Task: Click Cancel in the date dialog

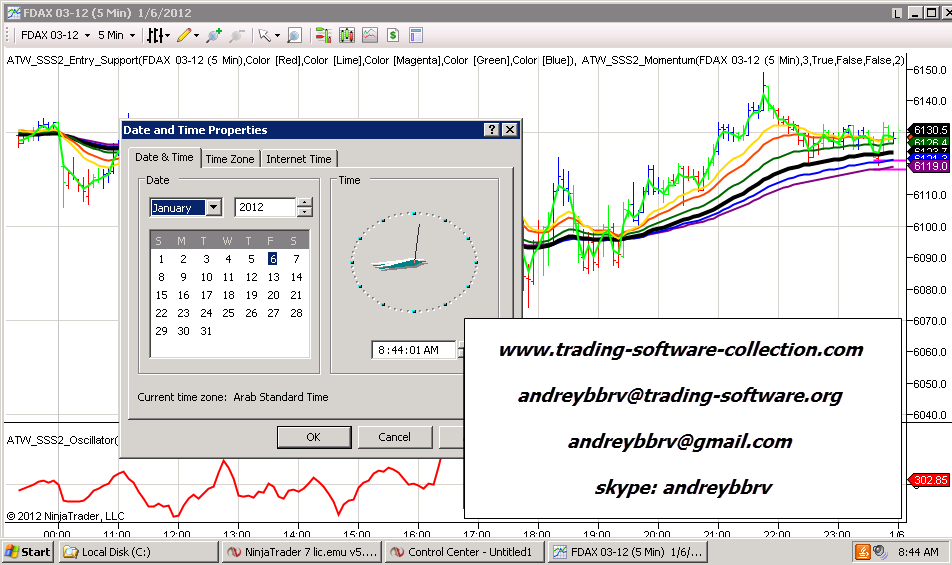Action: 394,437
